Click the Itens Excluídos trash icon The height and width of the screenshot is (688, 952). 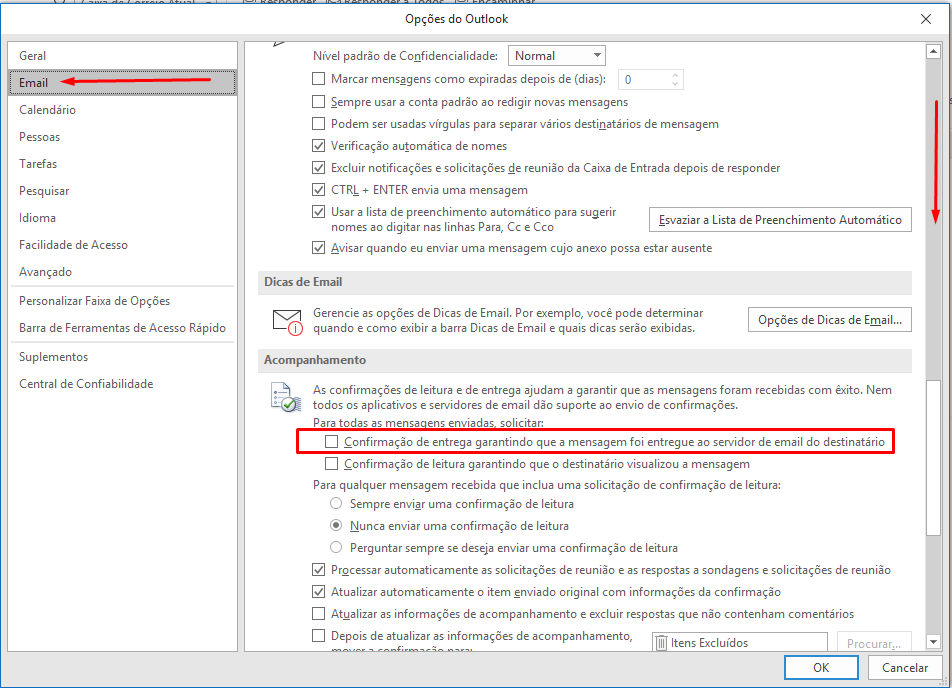click(661, 642)
